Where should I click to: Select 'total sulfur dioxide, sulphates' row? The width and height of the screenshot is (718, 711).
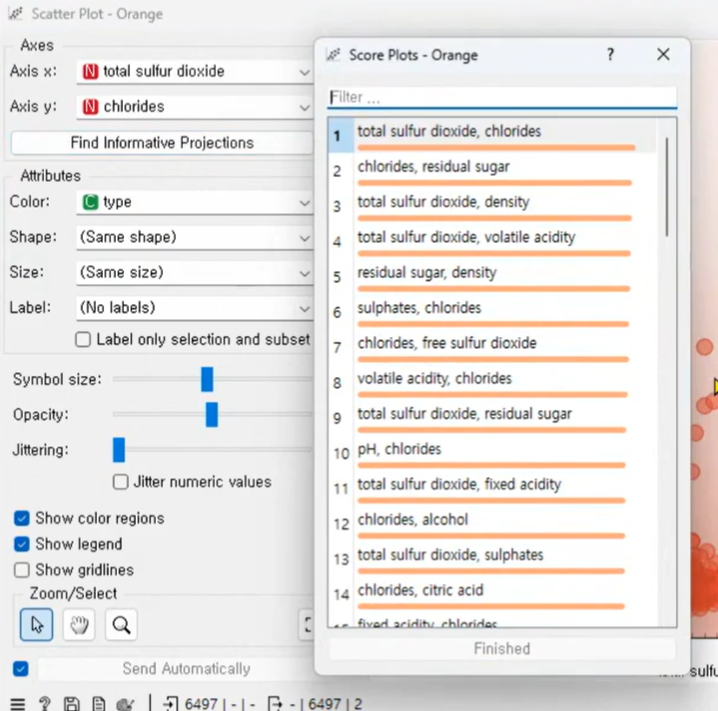(492, 559)
